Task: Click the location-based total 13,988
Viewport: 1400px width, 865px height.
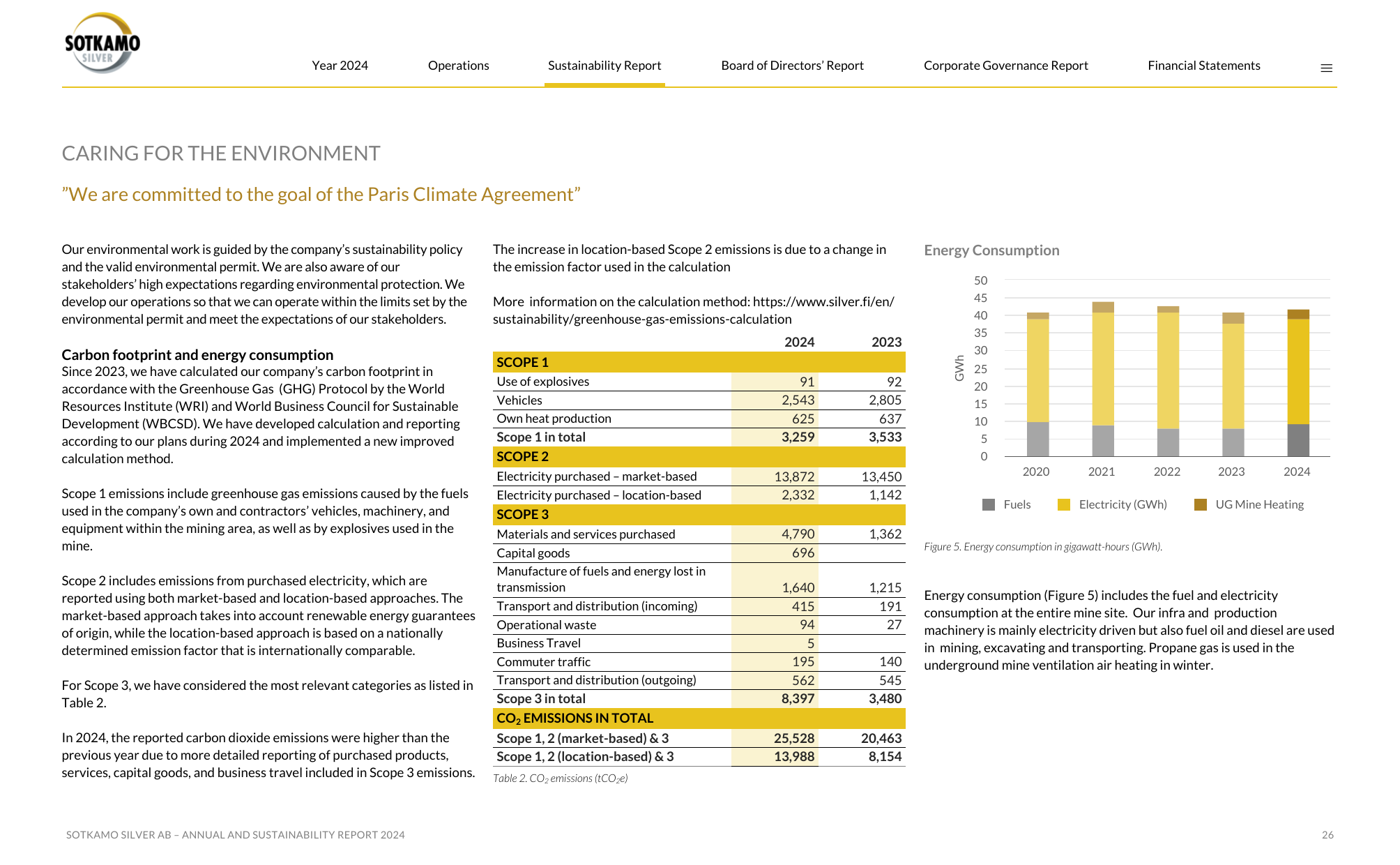Action: pos(794,757)
